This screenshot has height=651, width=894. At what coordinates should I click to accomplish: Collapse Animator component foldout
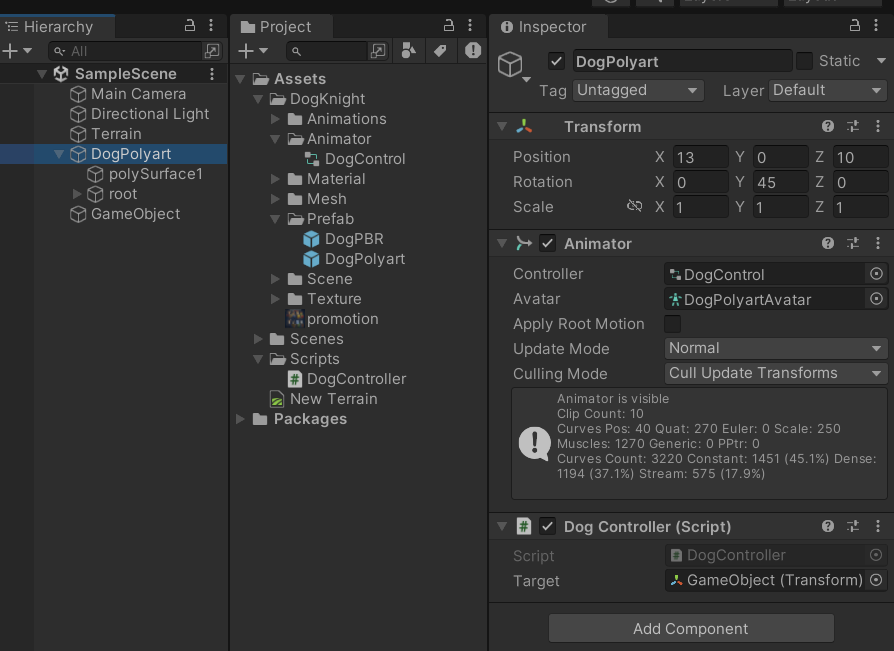tap(502, 243)
